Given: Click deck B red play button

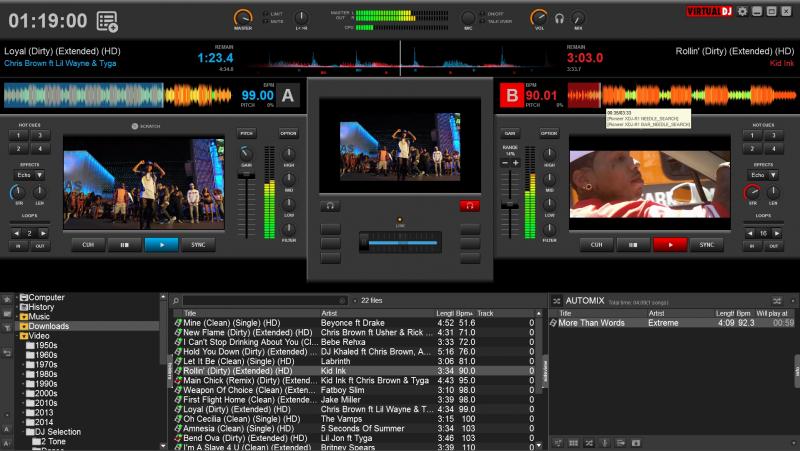Looking at the screenshot, I should click(670, 245).
